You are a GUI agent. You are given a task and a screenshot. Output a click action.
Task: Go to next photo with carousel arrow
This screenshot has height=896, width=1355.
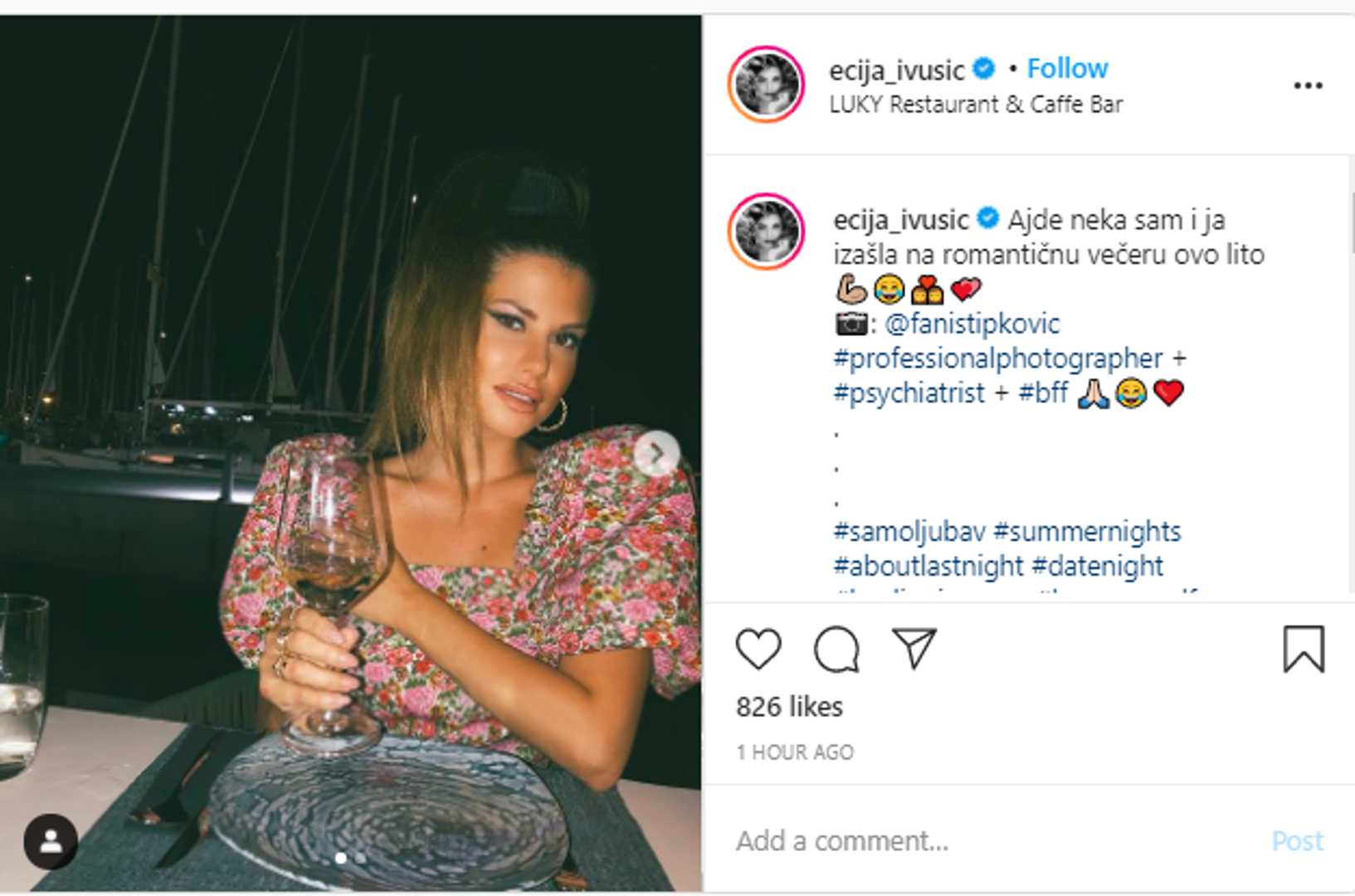[x=656, y=453]
